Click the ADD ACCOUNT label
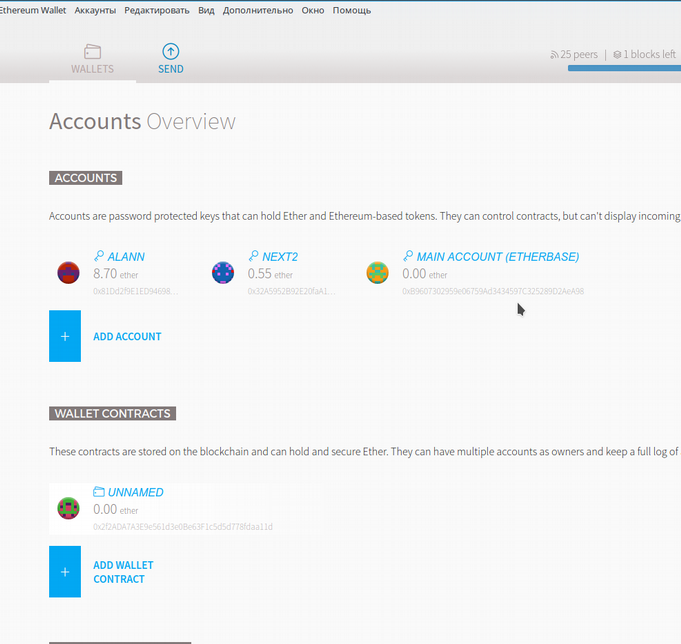Screen dimensions: 681x644 coord(127,337)
